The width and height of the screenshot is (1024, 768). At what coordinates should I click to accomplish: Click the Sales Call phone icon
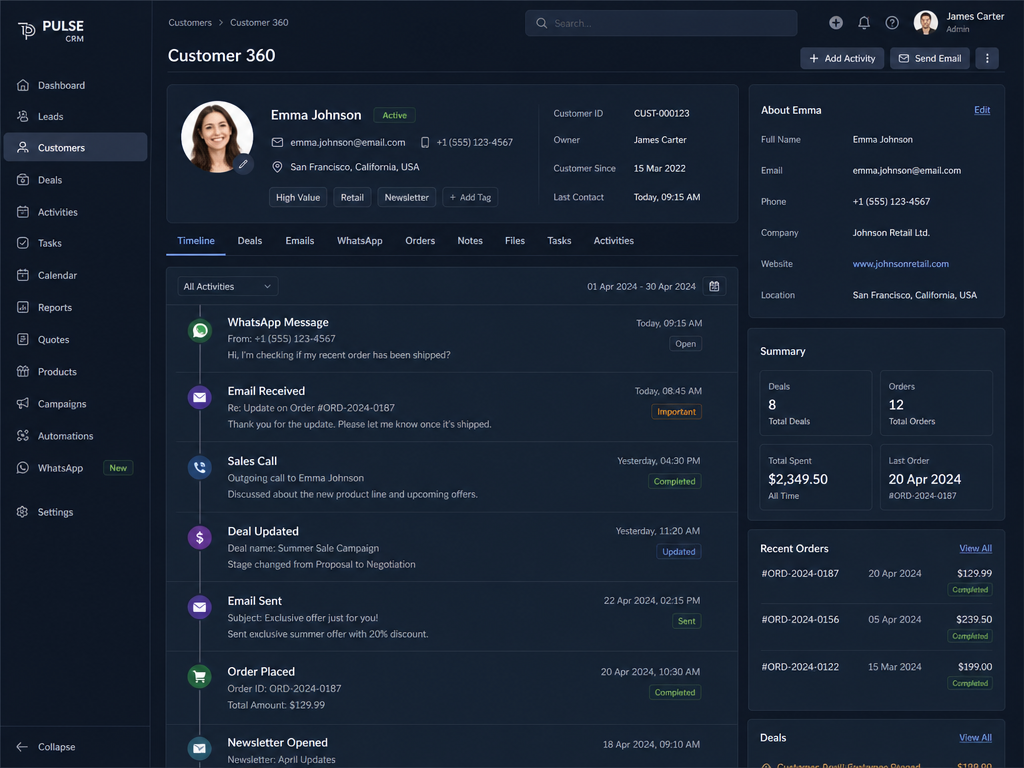click(x=200, y=468)
